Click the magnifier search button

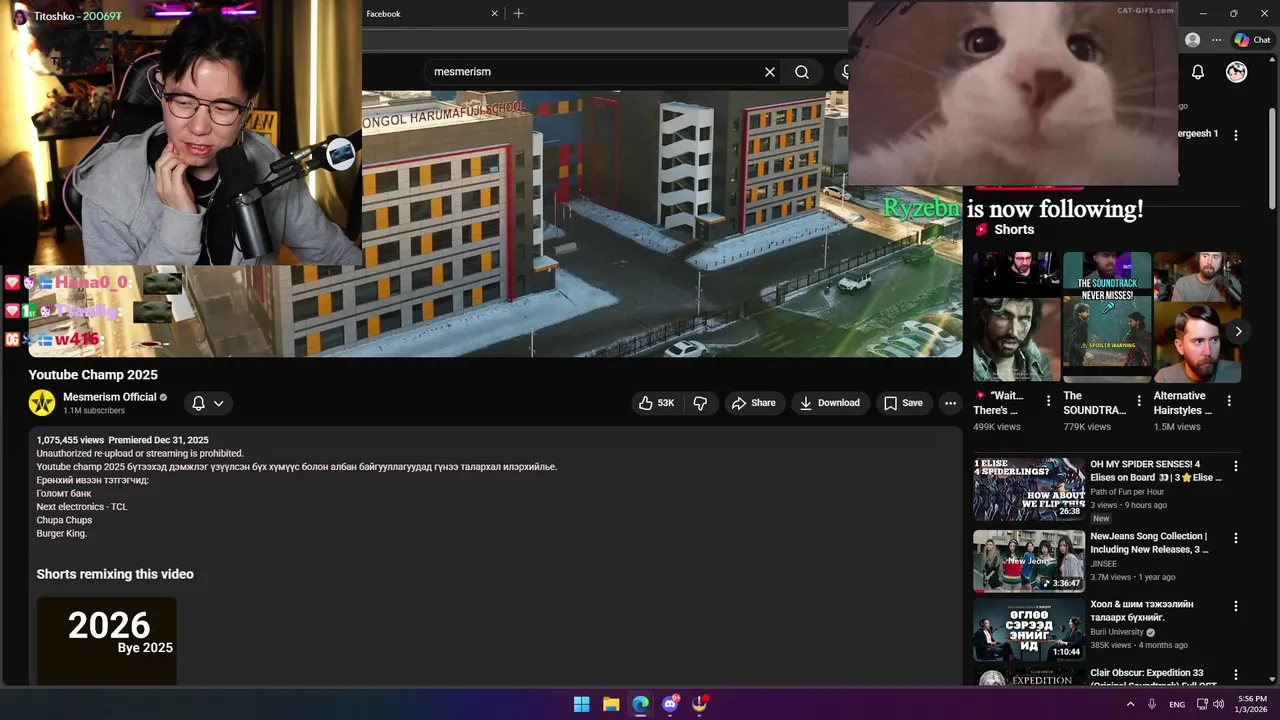click(802, 72)
